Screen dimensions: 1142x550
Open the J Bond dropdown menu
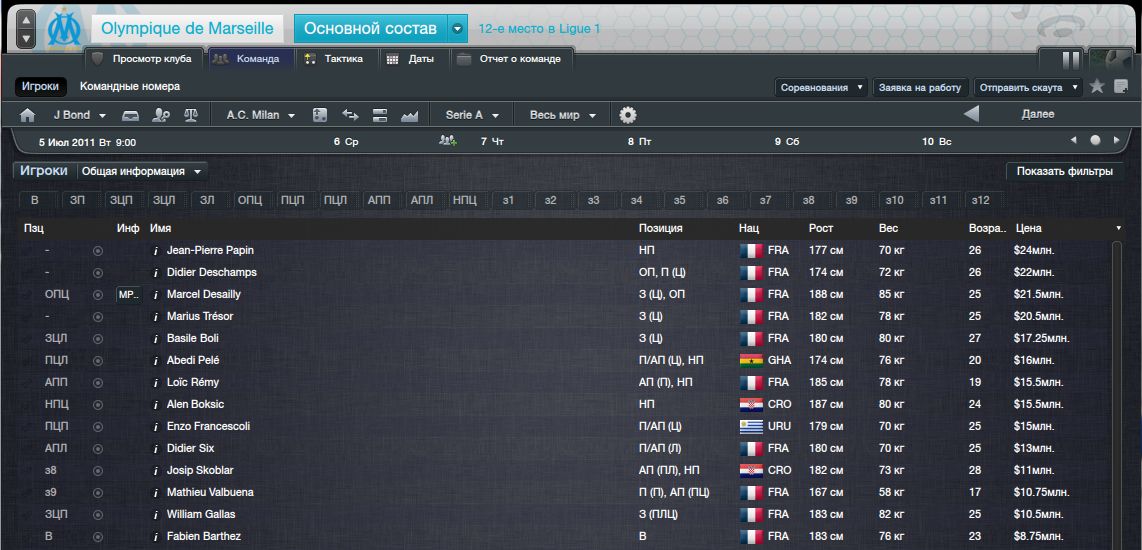(79, 115)
